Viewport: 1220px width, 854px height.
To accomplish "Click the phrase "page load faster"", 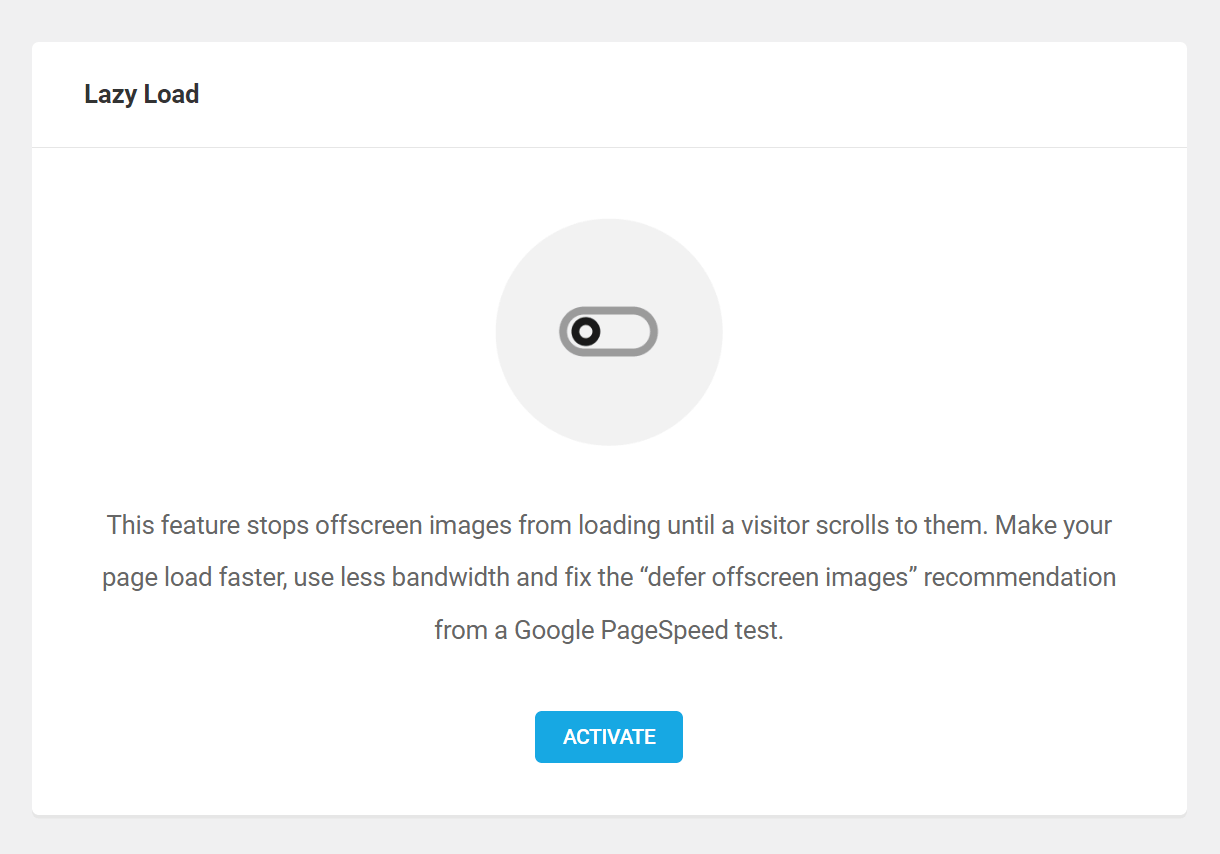I will (195, 578).
